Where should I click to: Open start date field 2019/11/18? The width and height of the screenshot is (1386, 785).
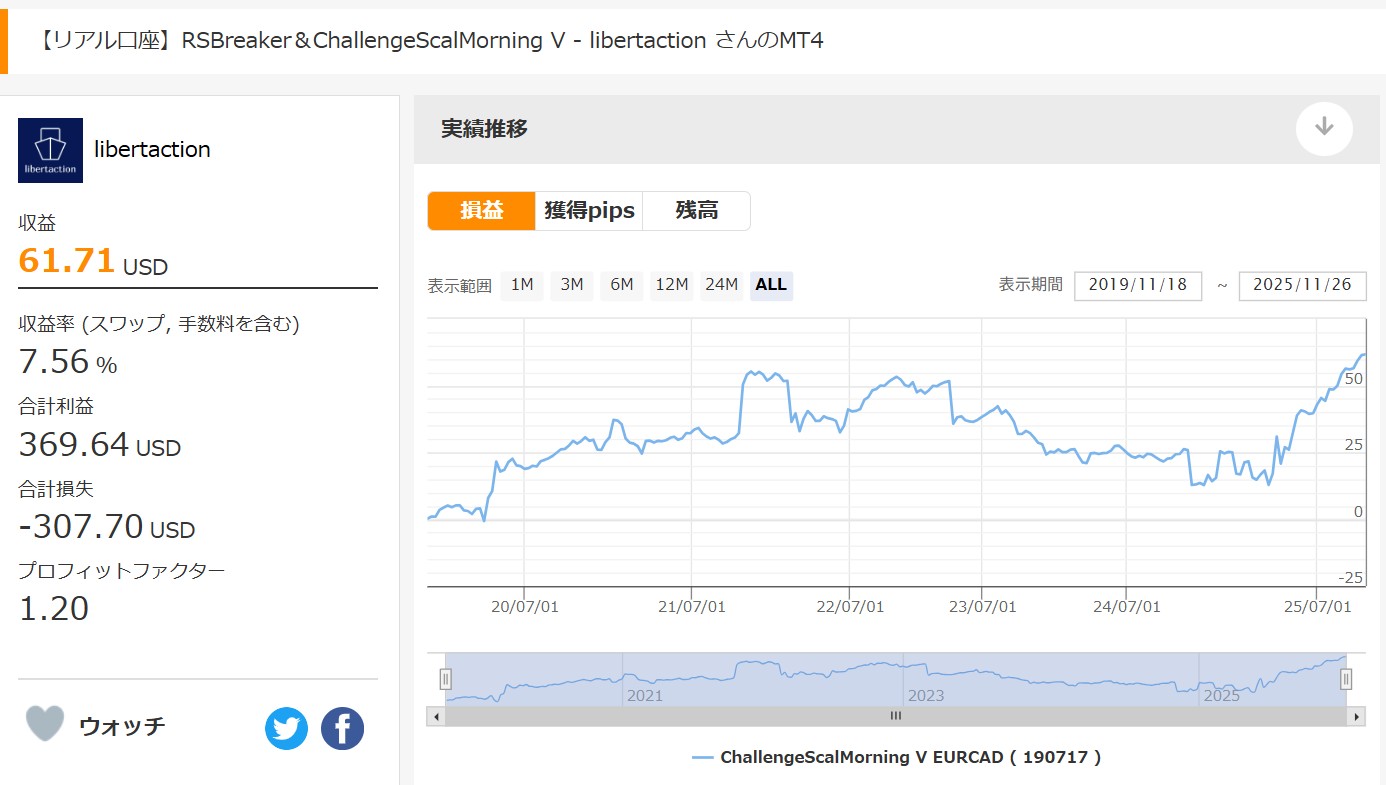point(1137,285)
